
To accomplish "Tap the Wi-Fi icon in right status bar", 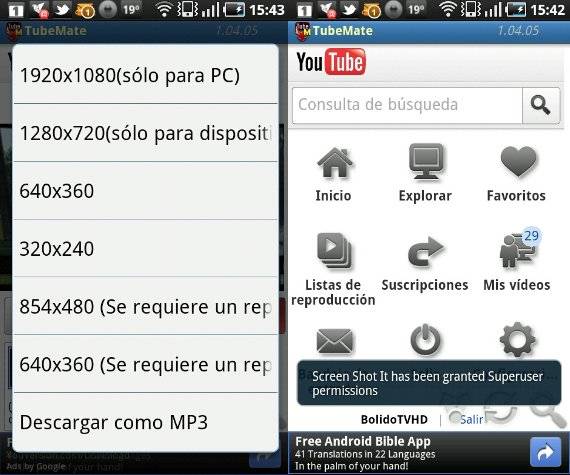I will click(448, 10).
